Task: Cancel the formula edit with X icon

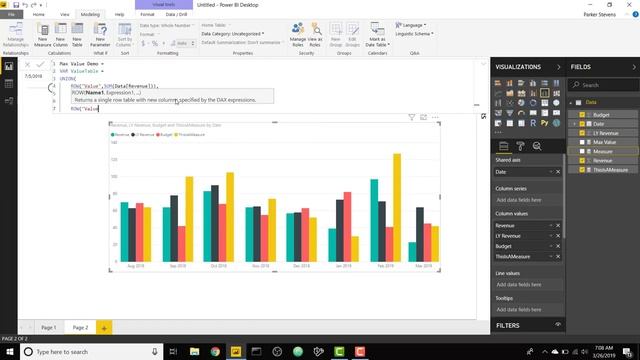Action: tap(27, 64)
